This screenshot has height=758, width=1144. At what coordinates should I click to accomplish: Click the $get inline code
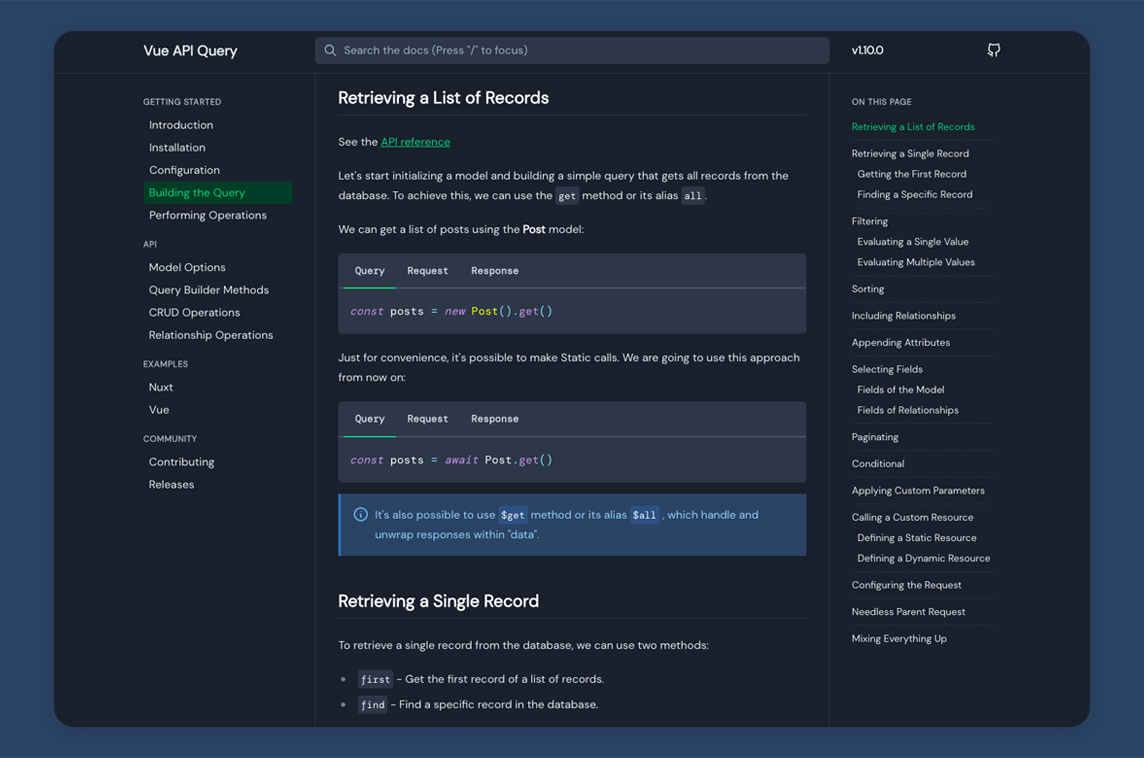512,515
